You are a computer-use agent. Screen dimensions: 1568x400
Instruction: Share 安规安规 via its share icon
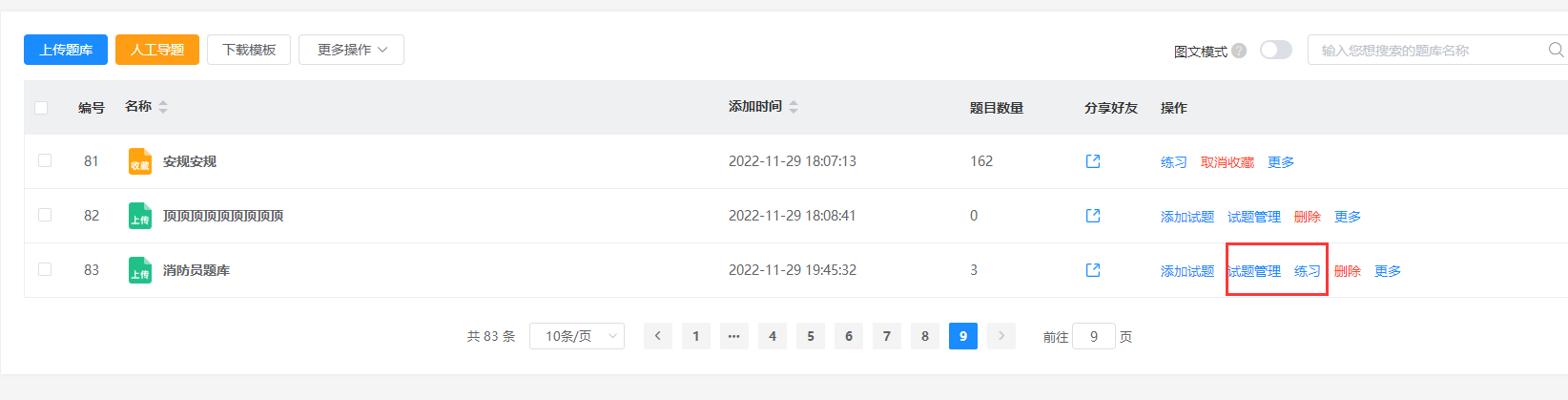tap(1093, 161)
